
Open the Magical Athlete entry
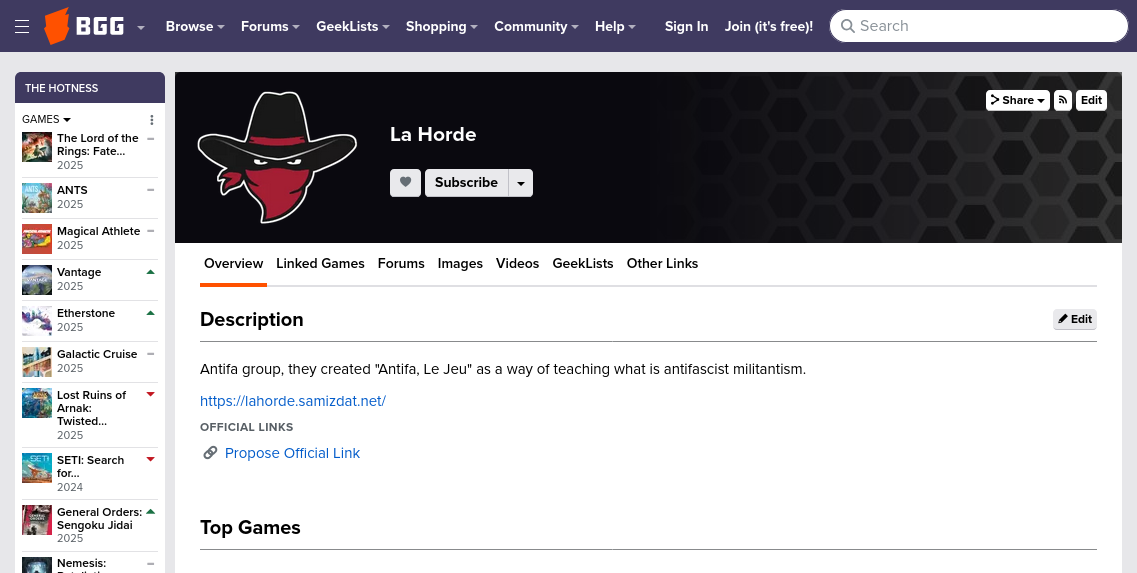coord(99,231)
